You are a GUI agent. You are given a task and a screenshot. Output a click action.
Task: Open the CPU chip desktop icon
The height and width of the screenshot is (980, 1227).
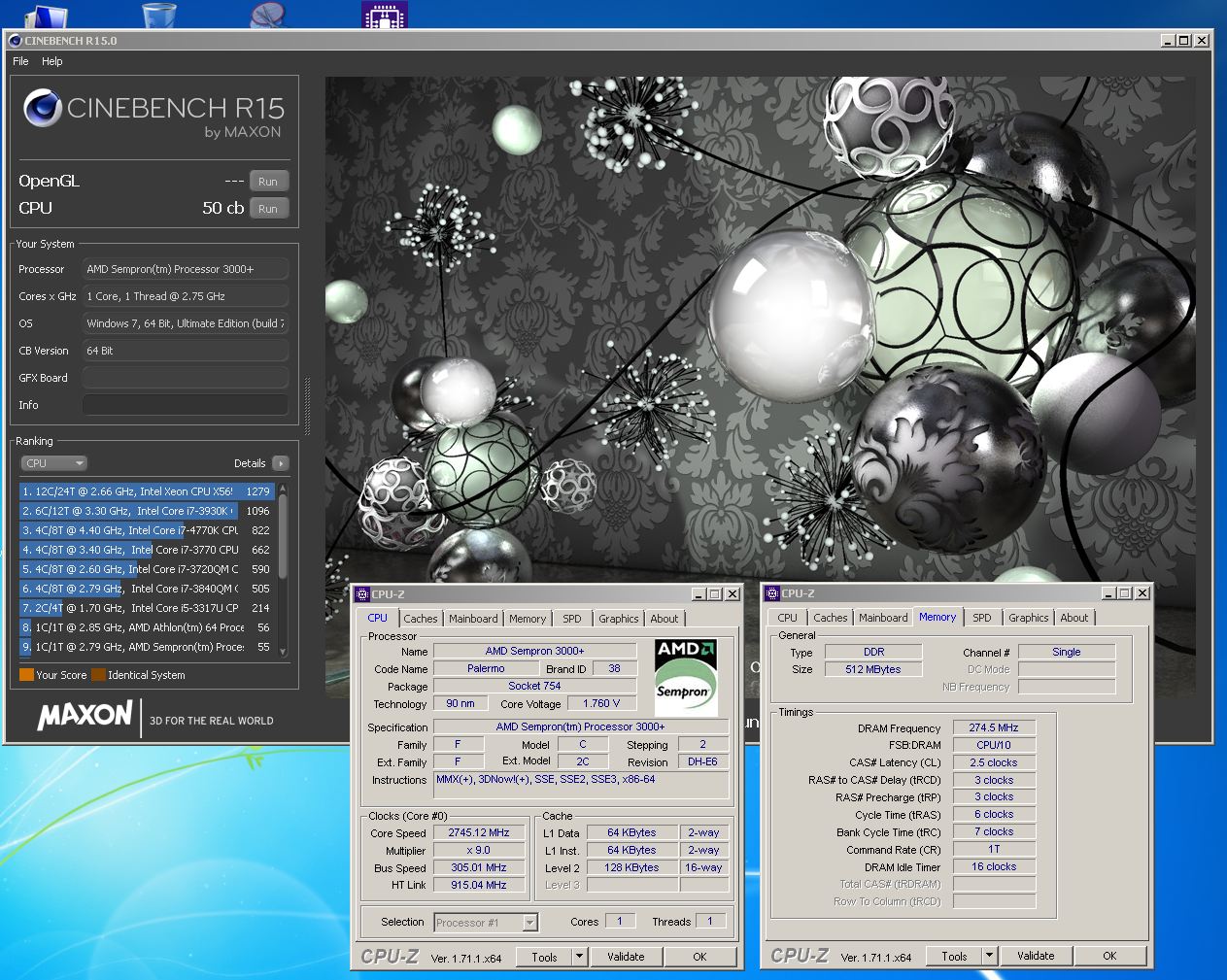385,15
